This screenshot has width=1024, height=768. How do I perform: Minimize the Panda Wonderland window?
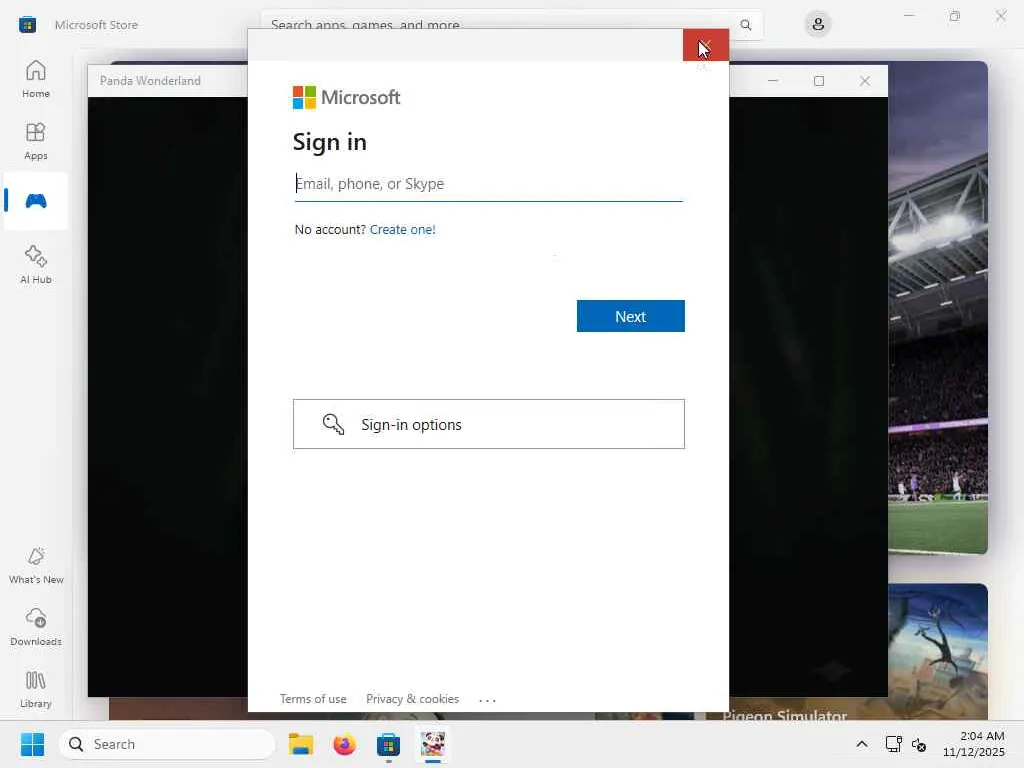[773, 81]
